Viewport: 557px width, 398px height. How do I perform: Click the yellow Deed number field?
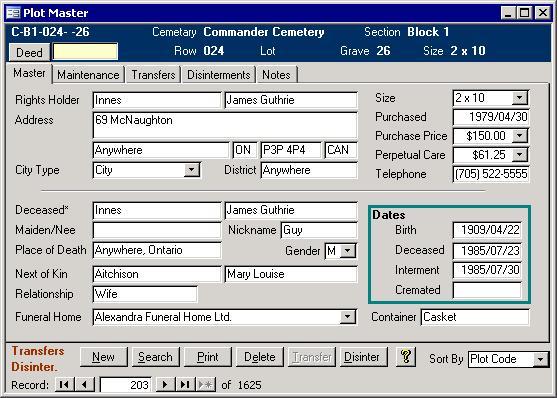tap(85, 52)
